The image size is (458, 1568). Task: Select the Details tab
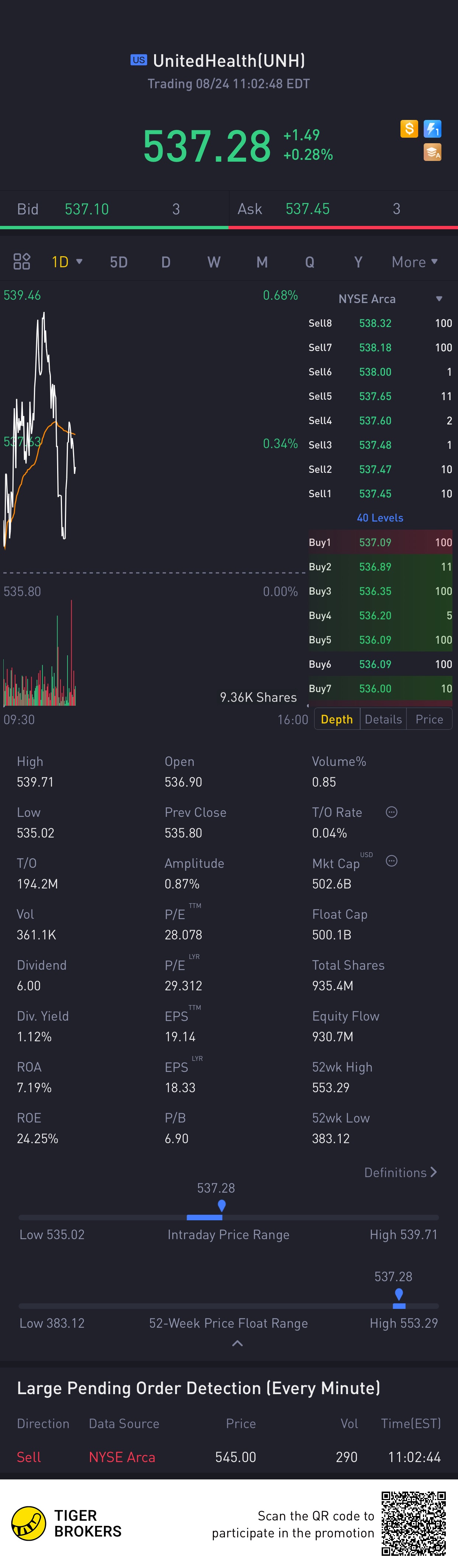(x=383, y=719)
